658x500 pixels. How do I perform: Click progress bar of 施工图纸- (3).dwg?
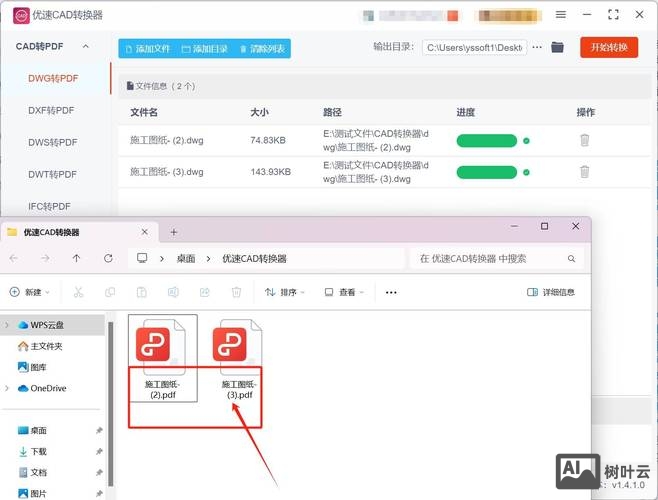(487, 172)
